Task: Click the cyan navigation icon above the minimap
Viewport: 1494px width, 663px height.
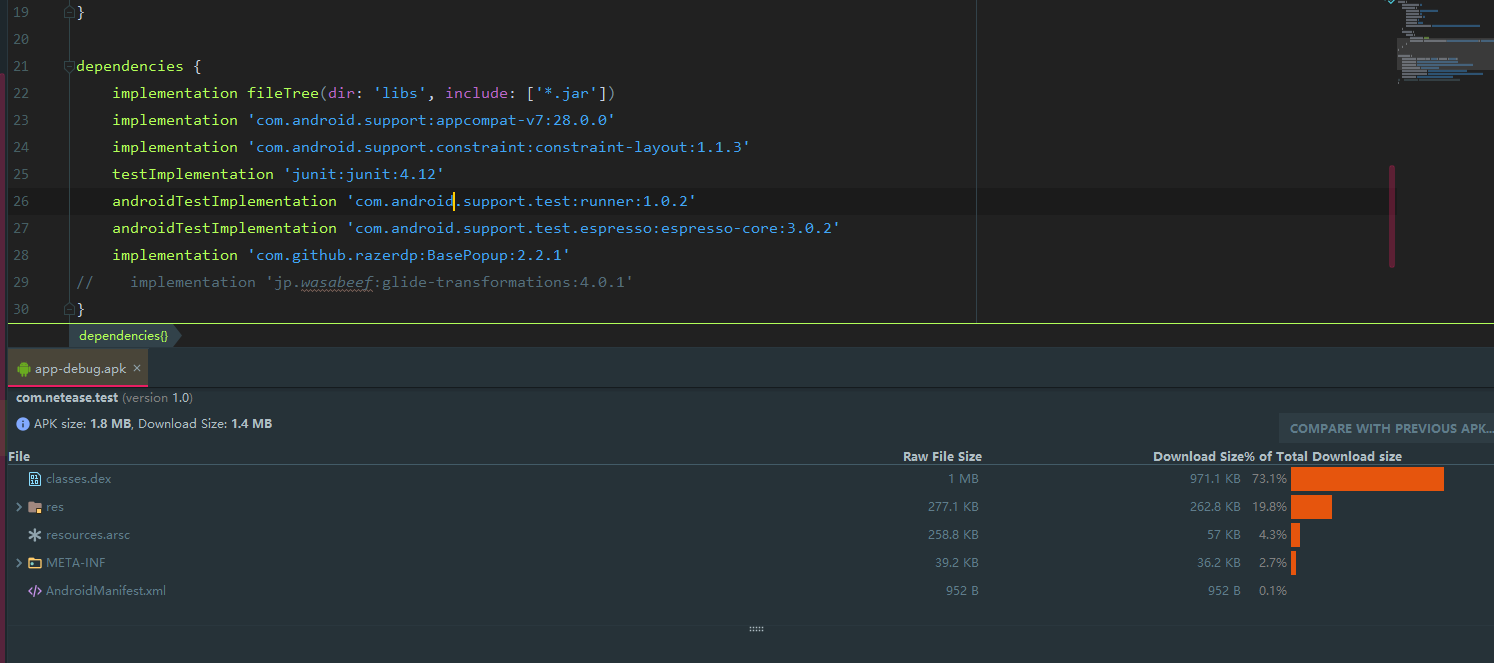Action: pyautogui.click(x=1391, y=4)
